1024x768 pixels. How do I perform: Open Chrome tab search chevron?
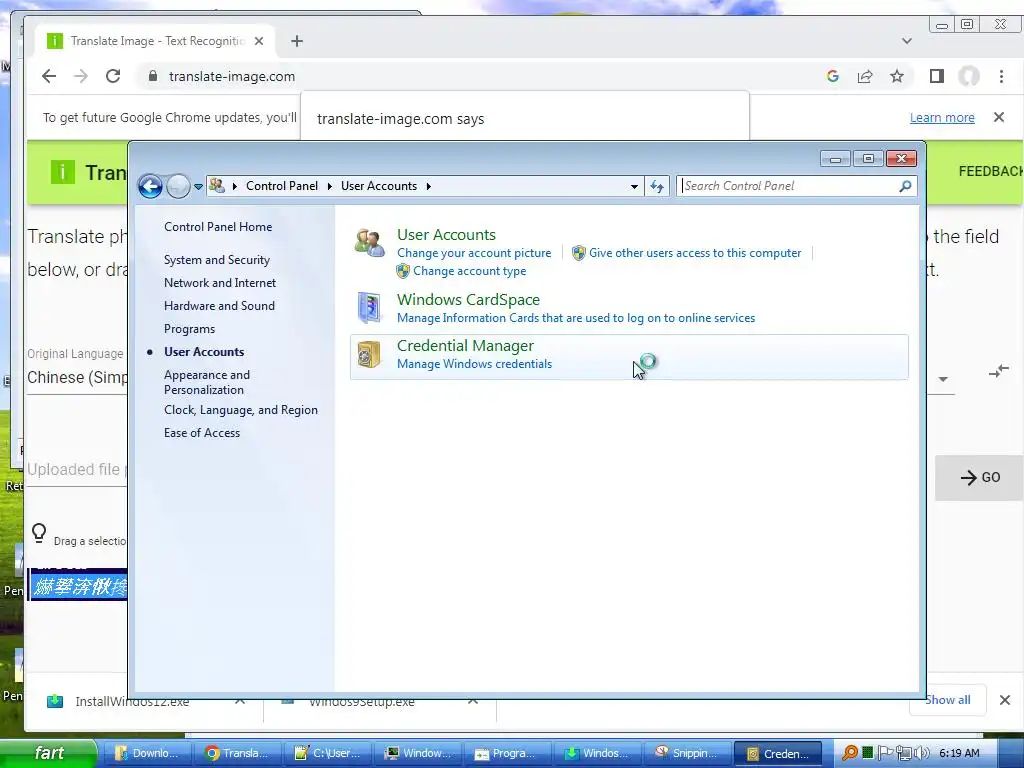pyautogui.click(x=906, y=41)
